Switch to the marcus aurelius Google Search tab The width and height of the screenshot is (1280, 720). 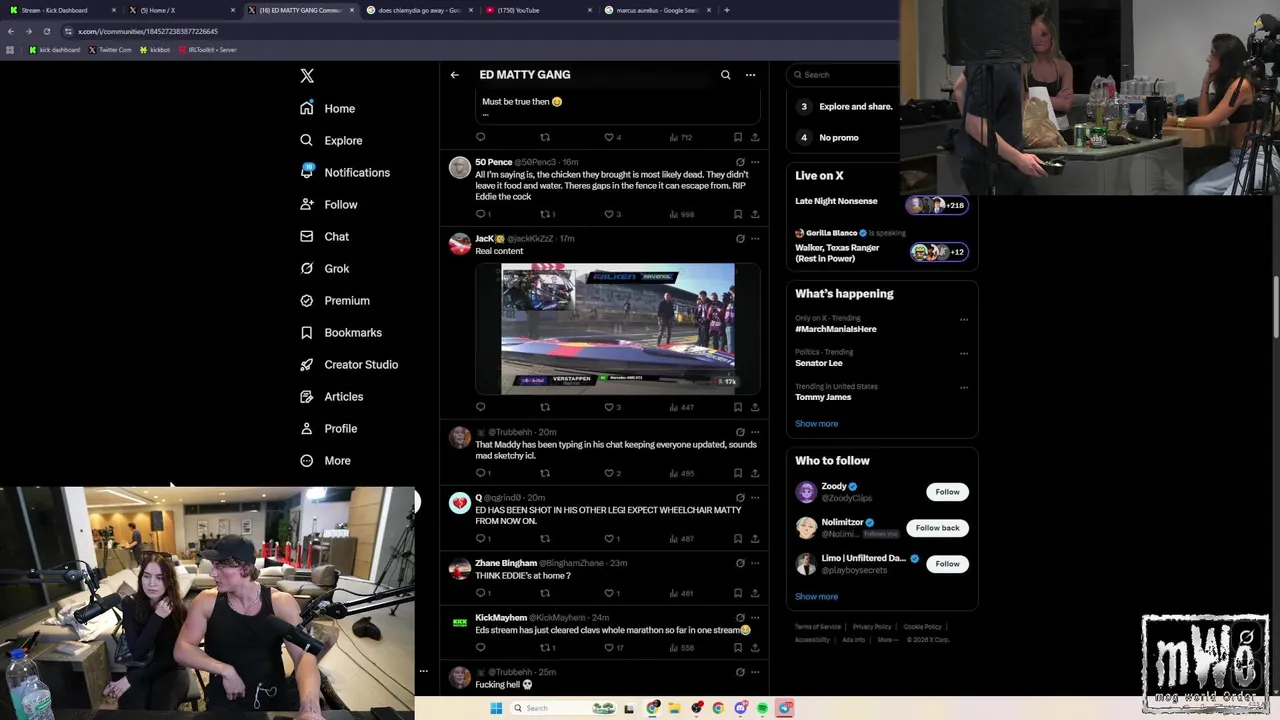[x=658, y=10]
